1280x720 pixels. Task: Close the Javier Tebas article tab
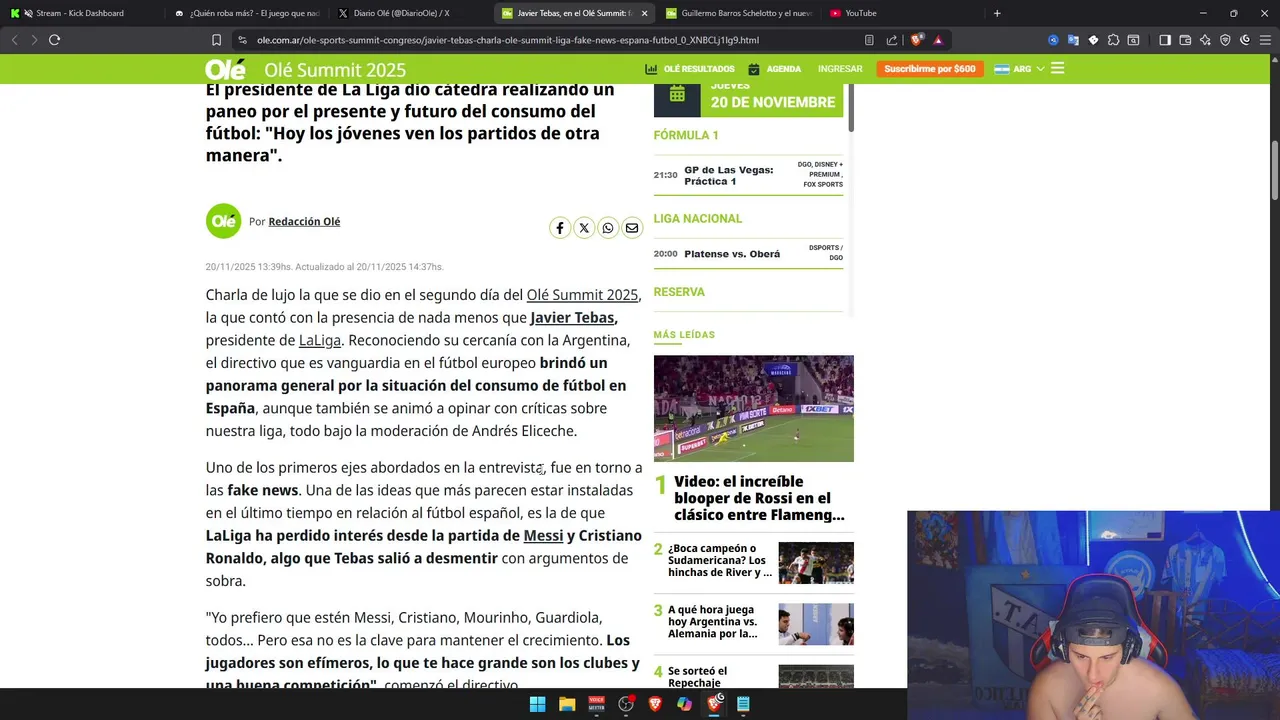pyautogui.click(x=644, y=13)
